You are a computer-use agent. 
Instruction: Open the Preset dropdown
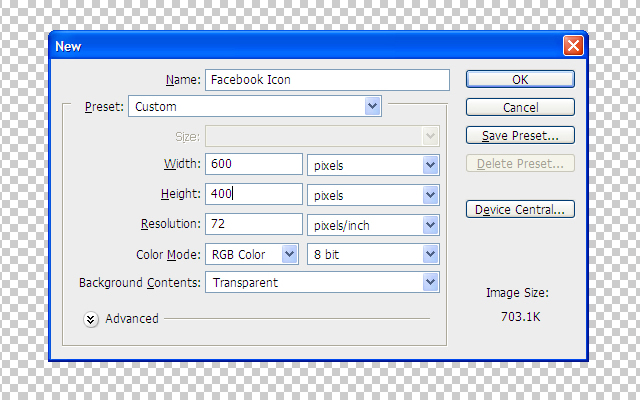(255, 106)
